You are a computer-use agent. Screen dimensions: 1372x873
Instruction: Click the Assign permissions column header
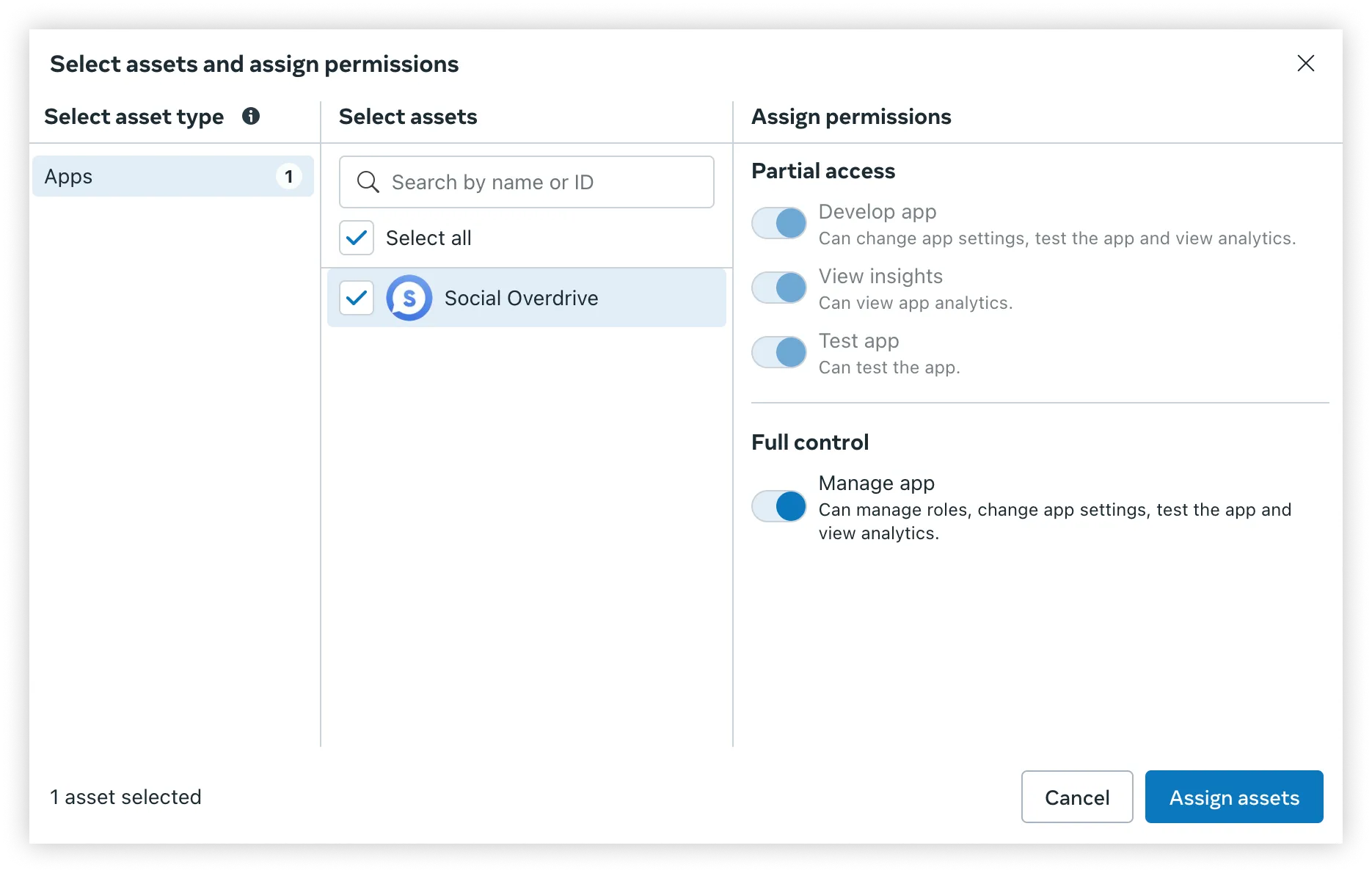tap(850, 116)
